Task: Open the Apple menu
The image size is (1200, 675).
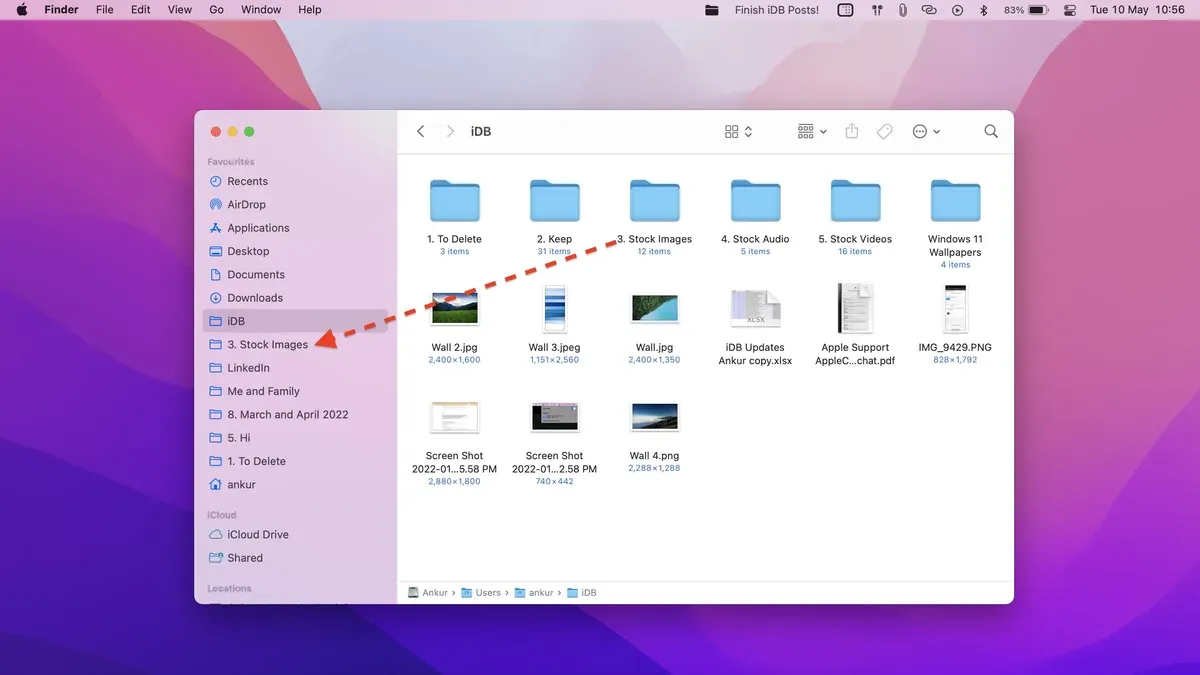Action: coord(20,10)
